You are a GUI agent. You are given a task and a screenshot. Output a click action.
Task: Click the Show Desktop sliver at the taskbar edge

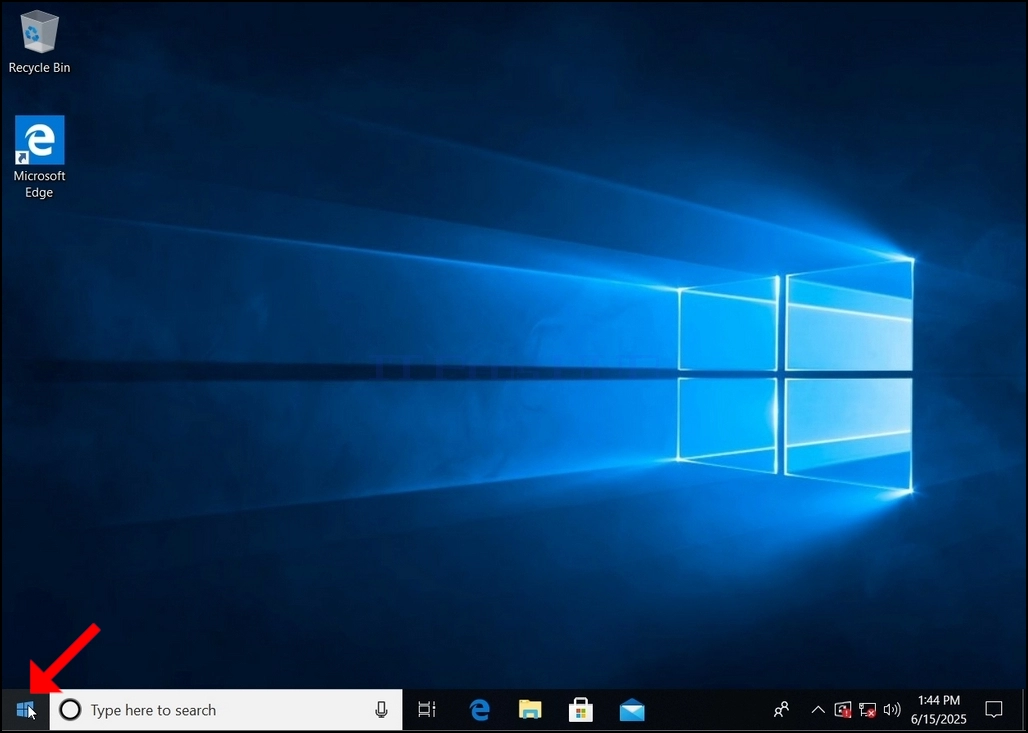pos(1023,709)
